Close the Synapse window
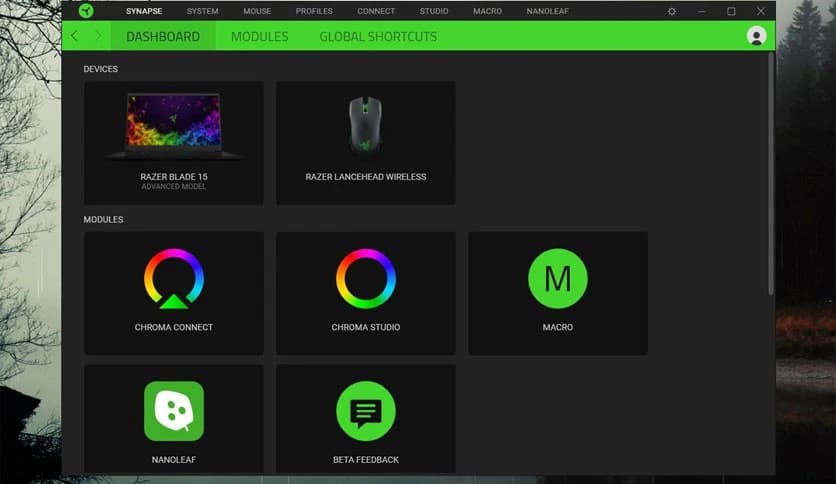Viewport: 836px width, 484px height. pyautogui.click(x=761, y=11)
